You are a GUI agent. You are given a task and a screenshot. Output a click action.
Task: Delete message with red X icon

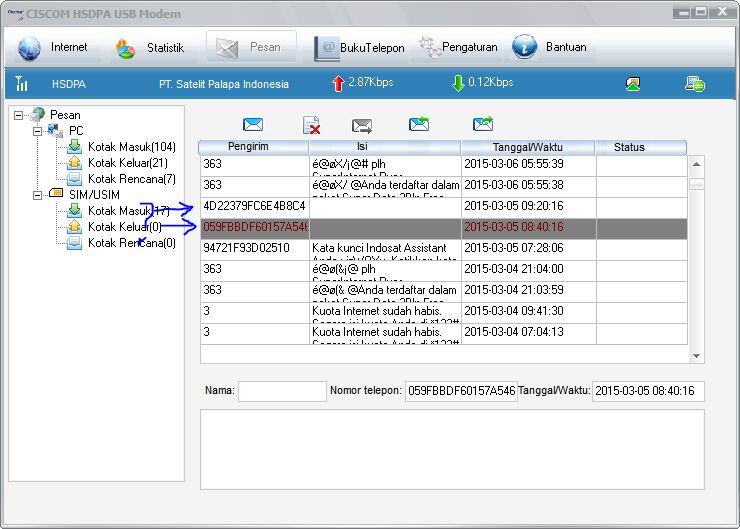pyautogui.click(x=311, y=125)
